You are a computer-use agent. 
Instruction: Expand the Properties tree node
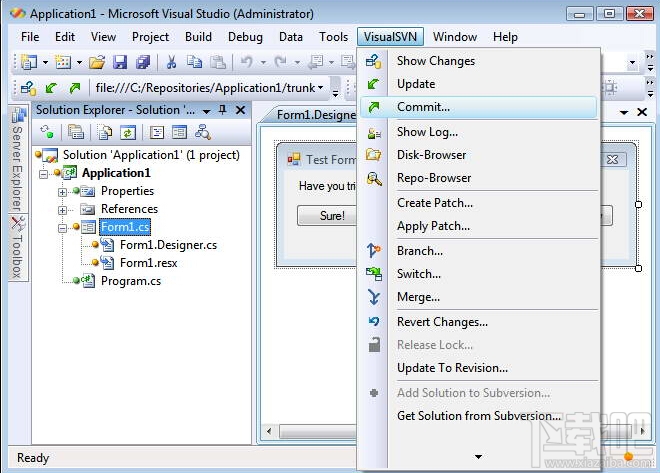[62, 192]
